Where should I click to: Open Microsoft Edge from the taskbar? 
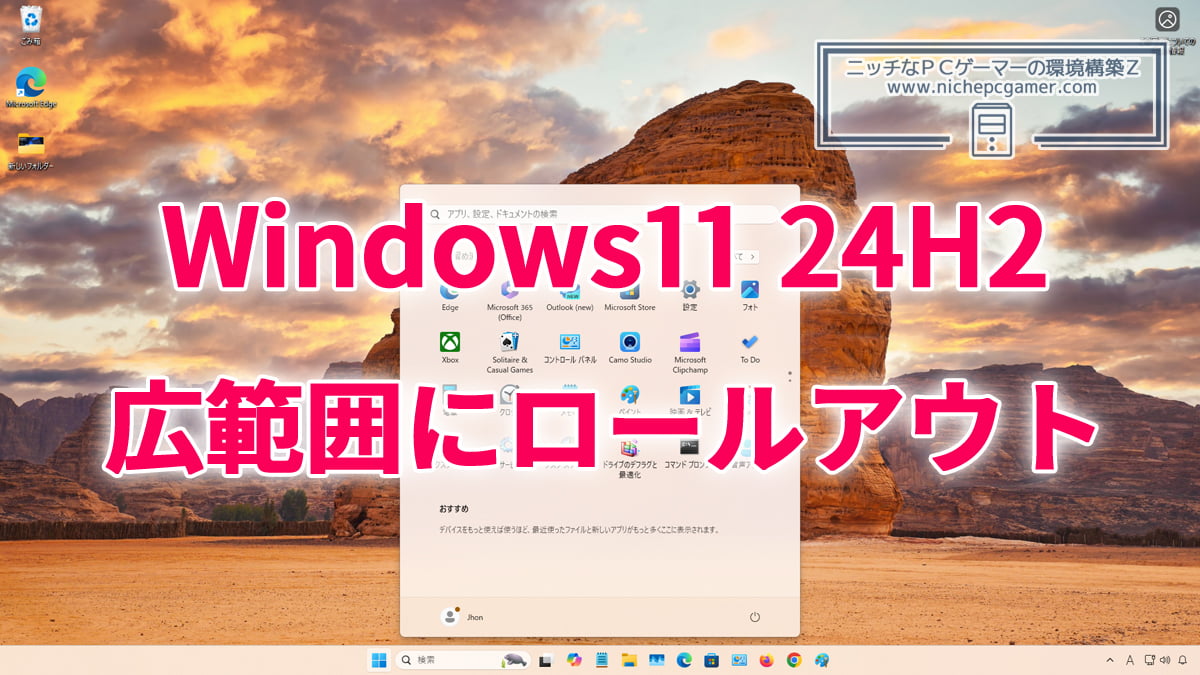pos(684,660)
